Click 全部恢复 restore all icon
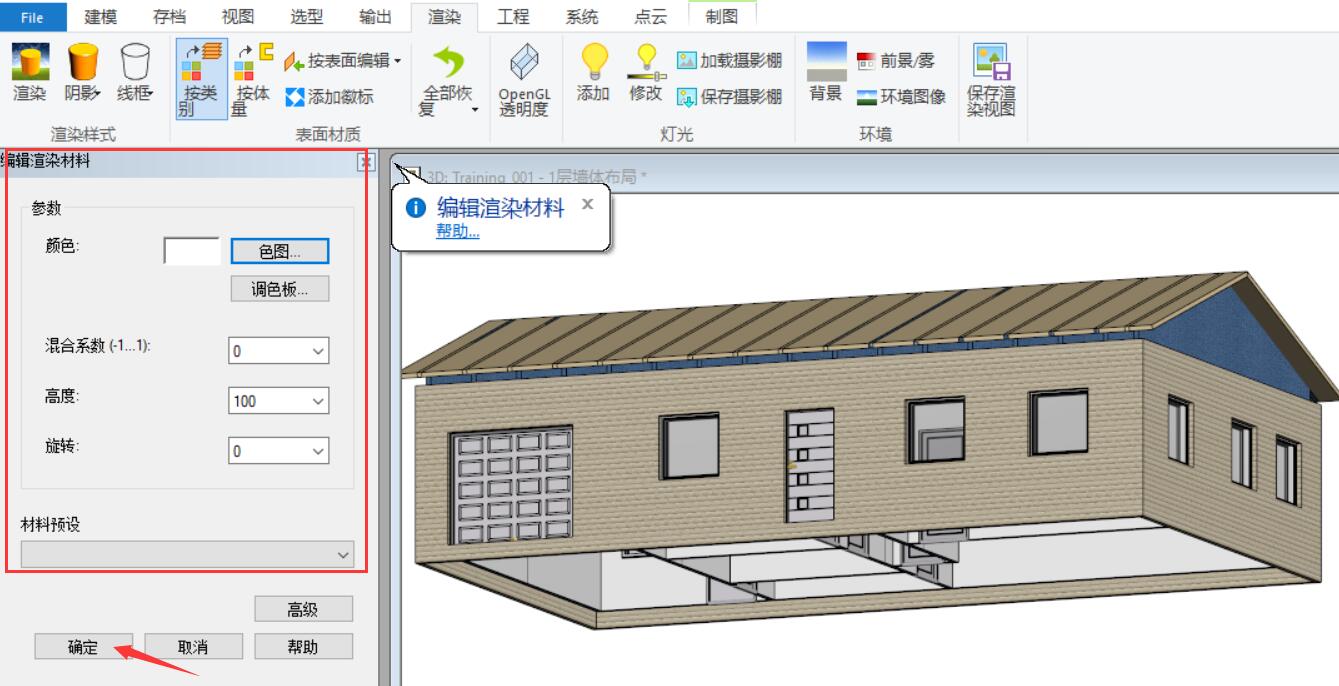 [x=448, y=63]
